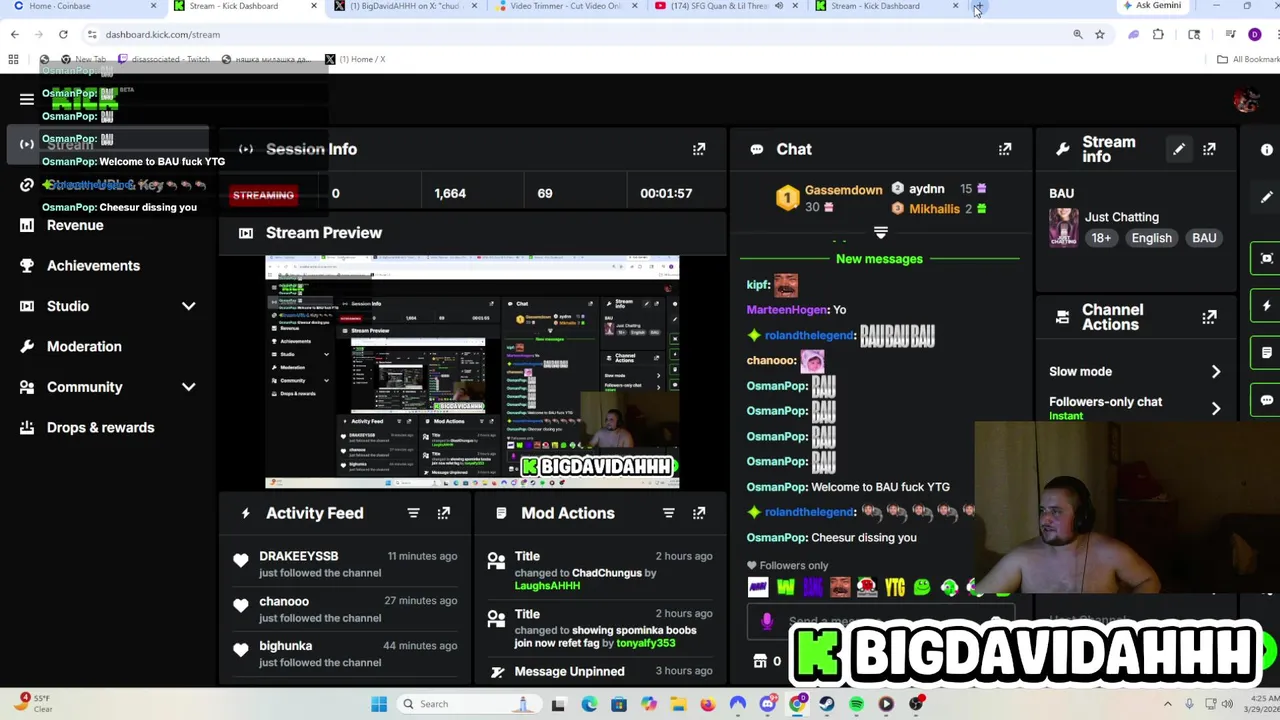Open a new browser tab

[x=978, y=6]
